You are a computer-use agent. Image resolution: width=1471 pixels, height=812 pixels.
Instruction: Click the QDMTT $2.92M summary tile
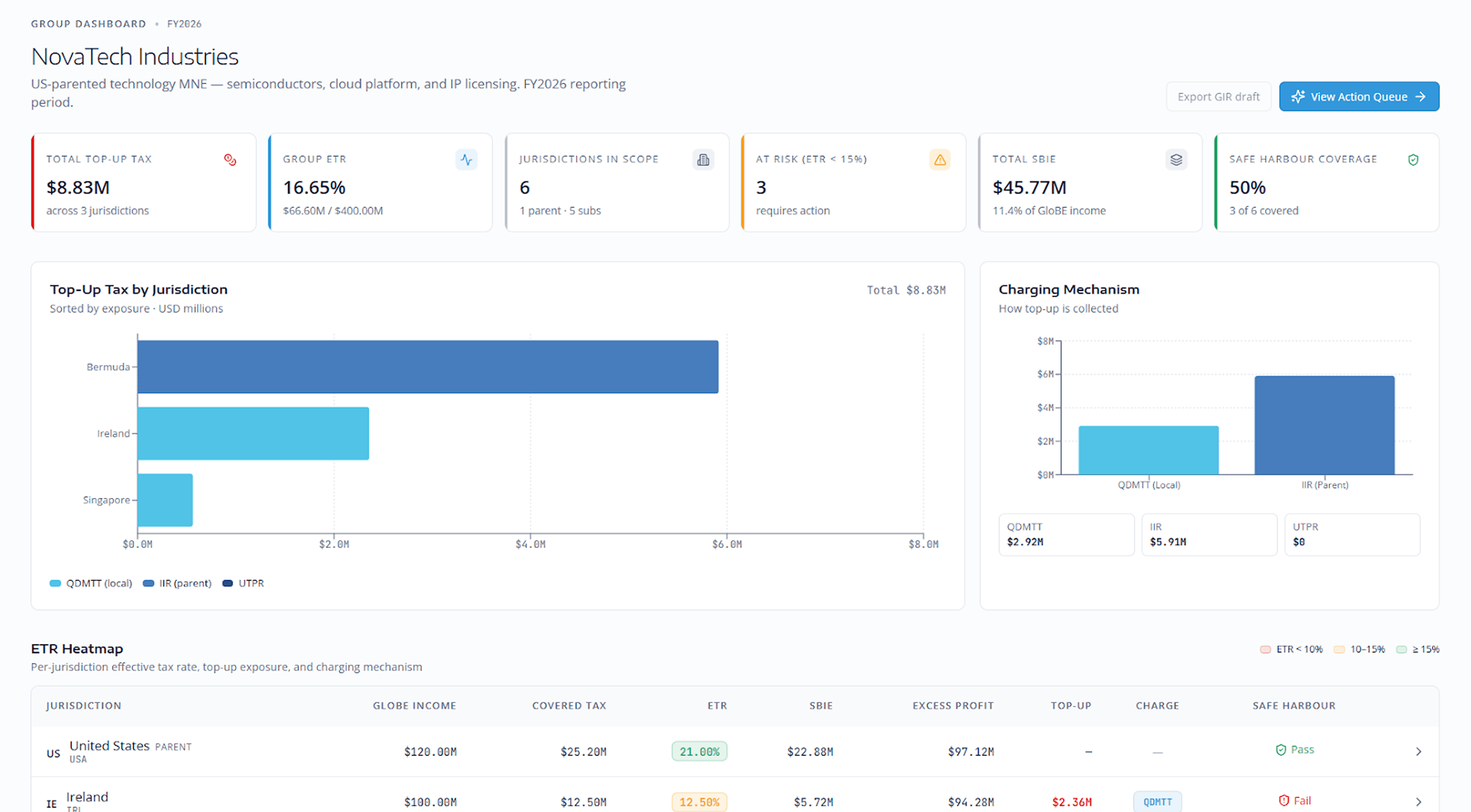pos(1067,534)
